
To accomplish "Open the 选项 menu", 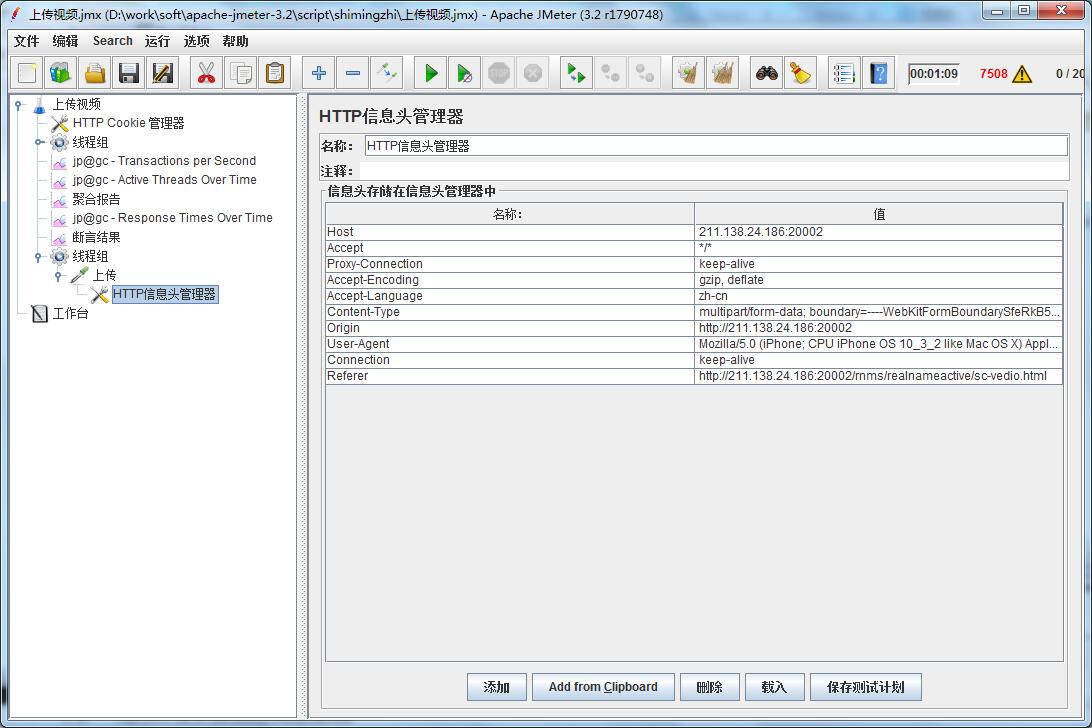I will 196,41.
